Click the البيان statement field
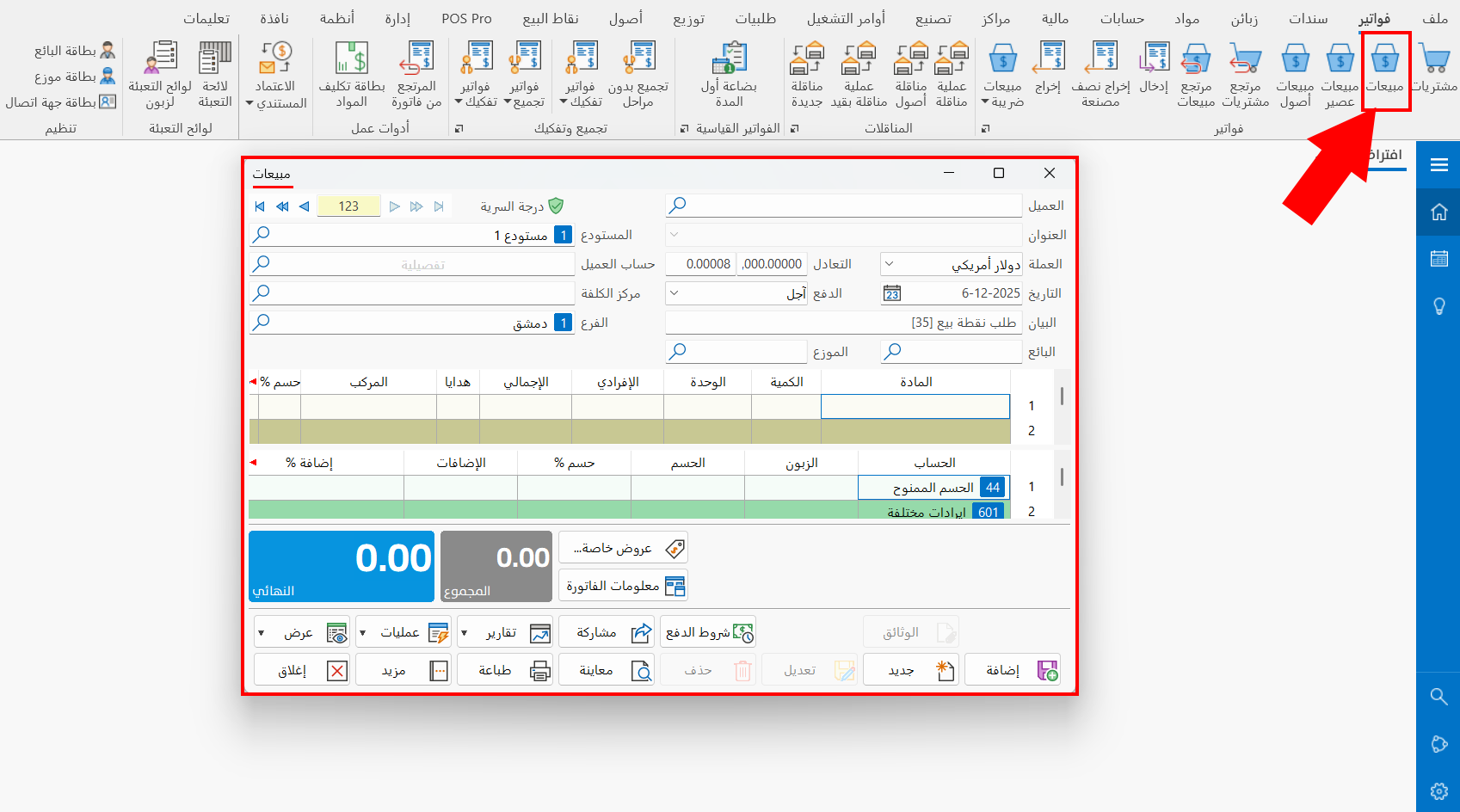Image resolution: width=1460 pixels, height=812 pixels. coord(843,323)
